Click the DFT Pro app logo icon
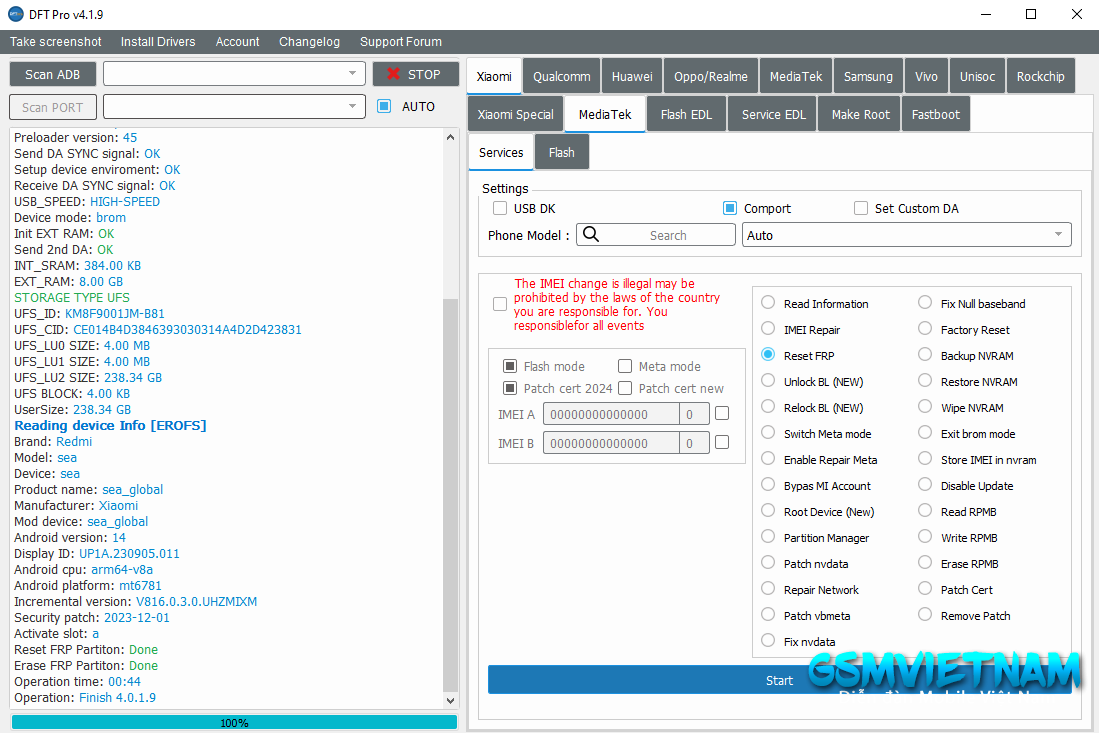 tap(15, 14)
